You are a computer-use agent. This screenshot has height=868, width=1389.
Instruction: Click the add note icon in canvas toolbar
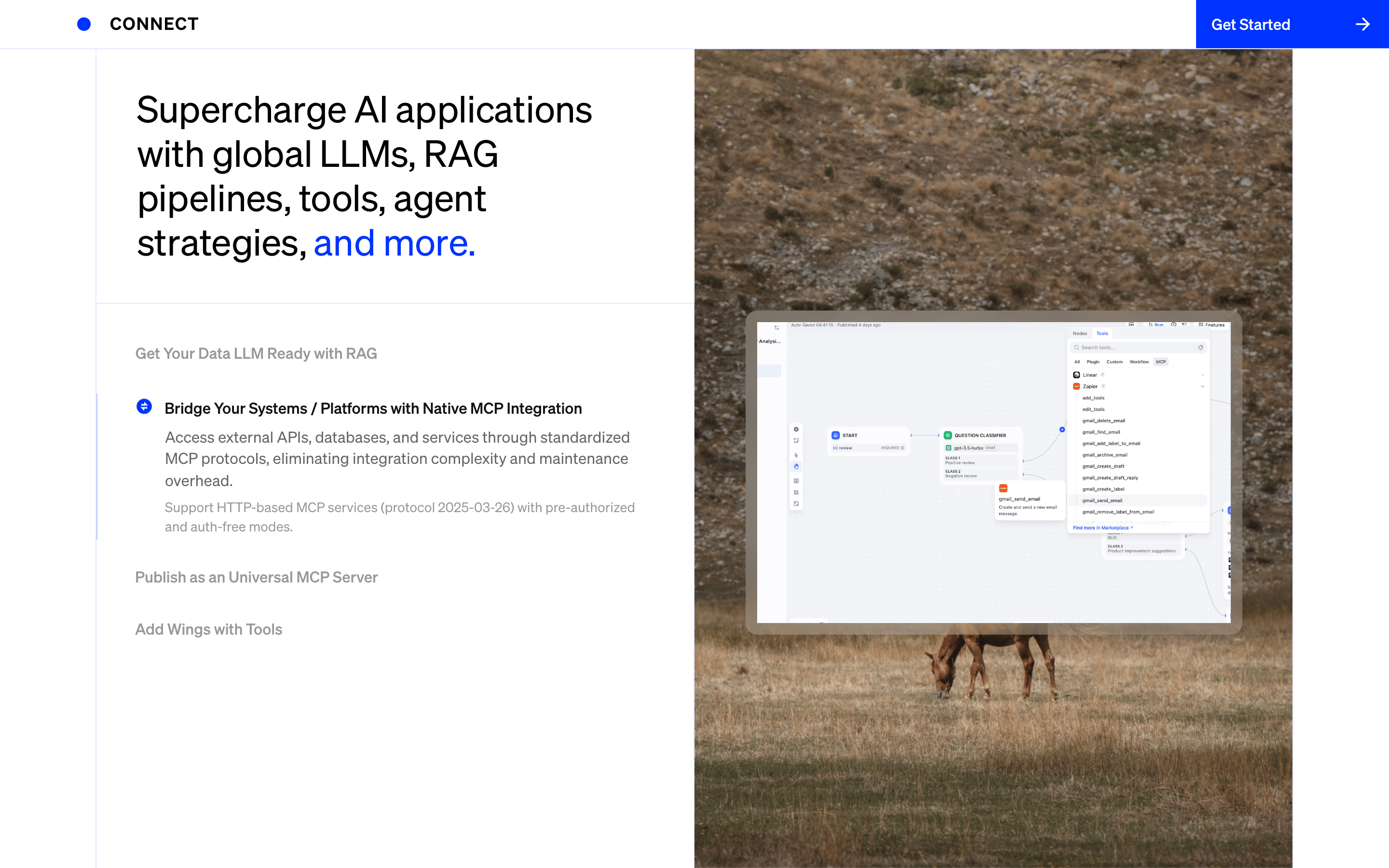[796, 441]
